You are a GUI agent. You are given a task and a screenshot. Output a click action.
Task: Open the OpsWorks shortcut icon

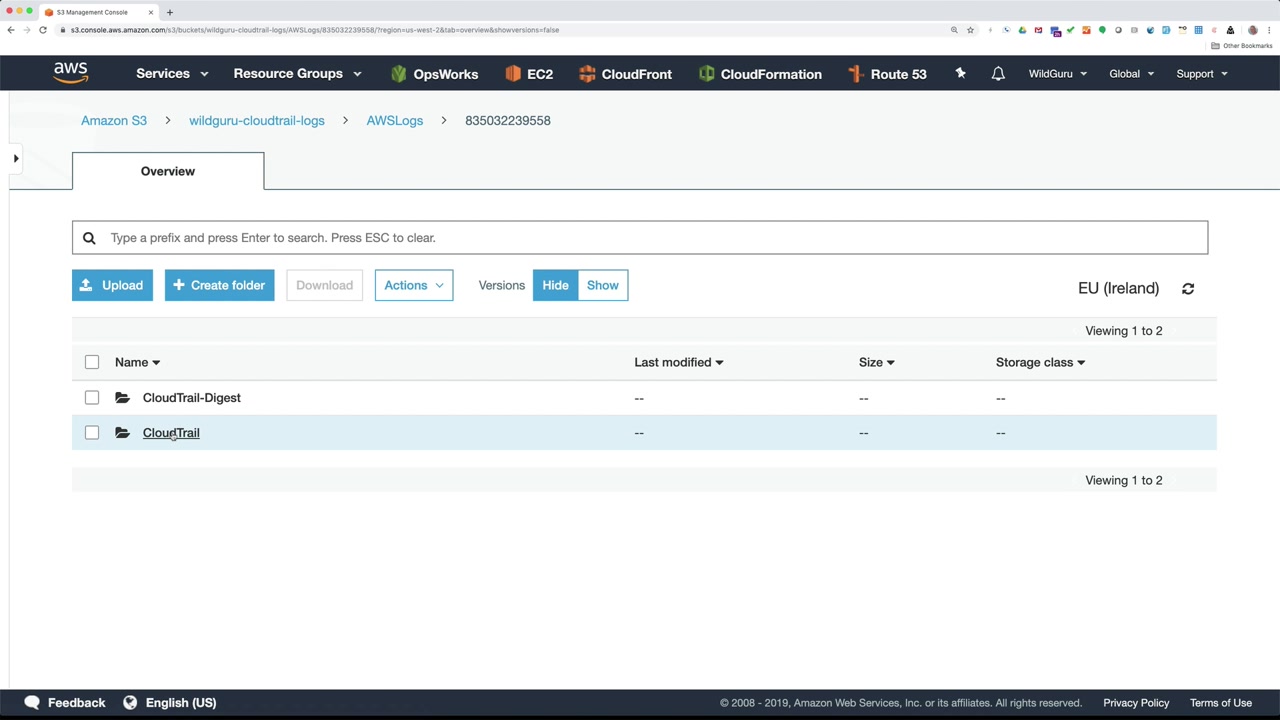[399, 74]
